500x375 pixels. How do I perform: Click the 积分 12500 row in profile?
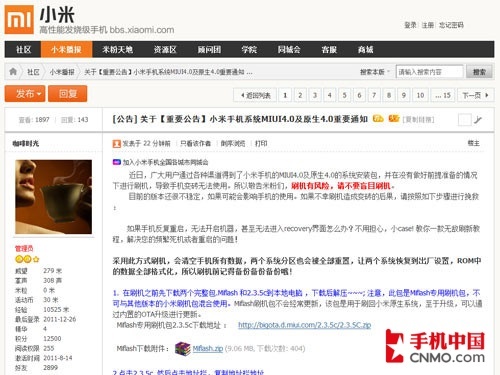[38, 339]
